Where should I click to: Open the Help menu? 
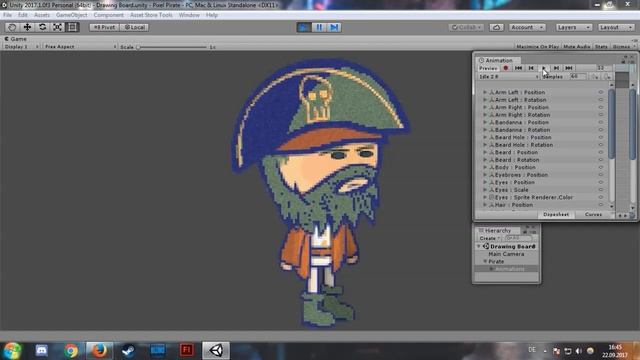211,15
